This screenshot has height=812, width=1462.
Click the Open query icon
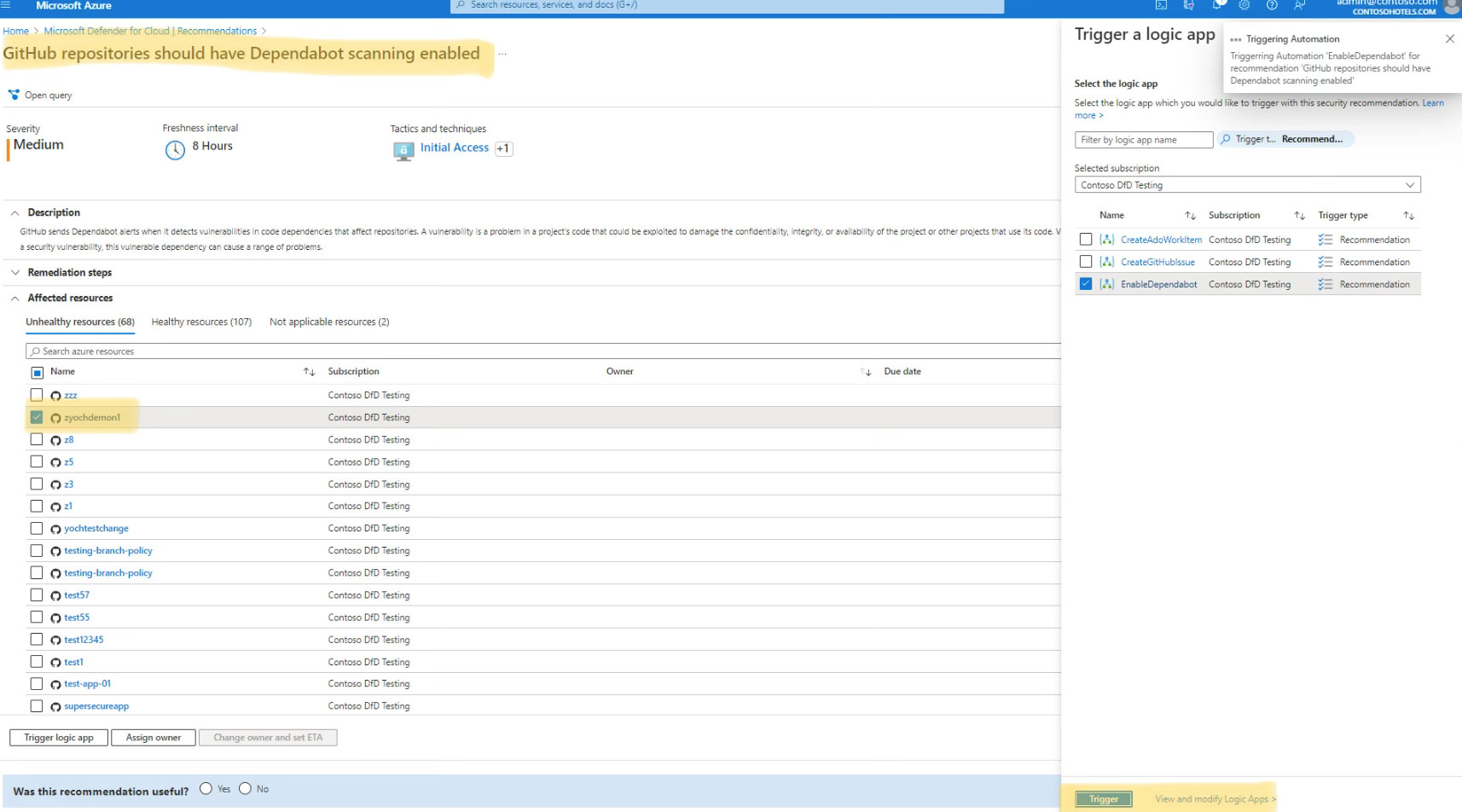coord(14,95)
